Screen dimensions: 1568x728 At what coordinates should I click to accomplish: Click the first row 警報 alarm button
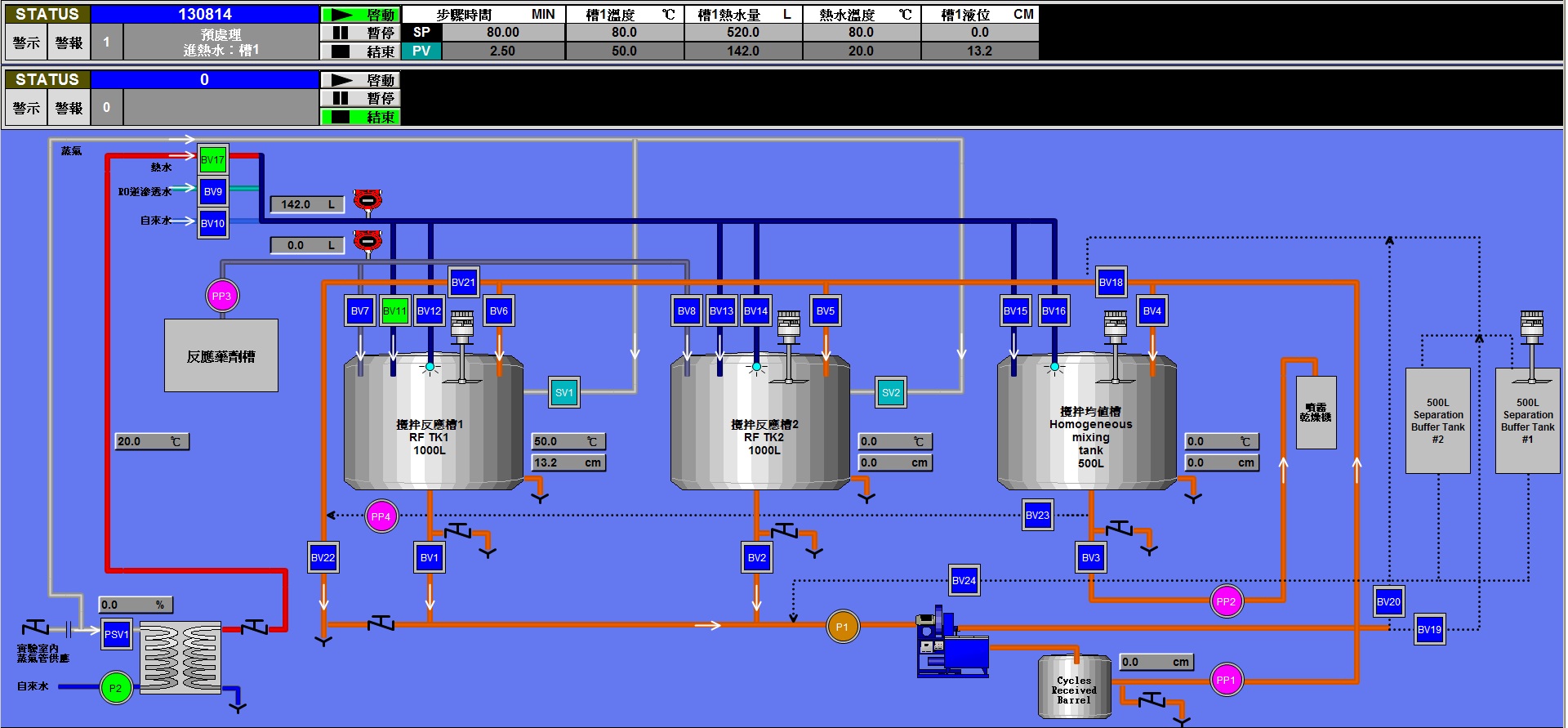69,42
